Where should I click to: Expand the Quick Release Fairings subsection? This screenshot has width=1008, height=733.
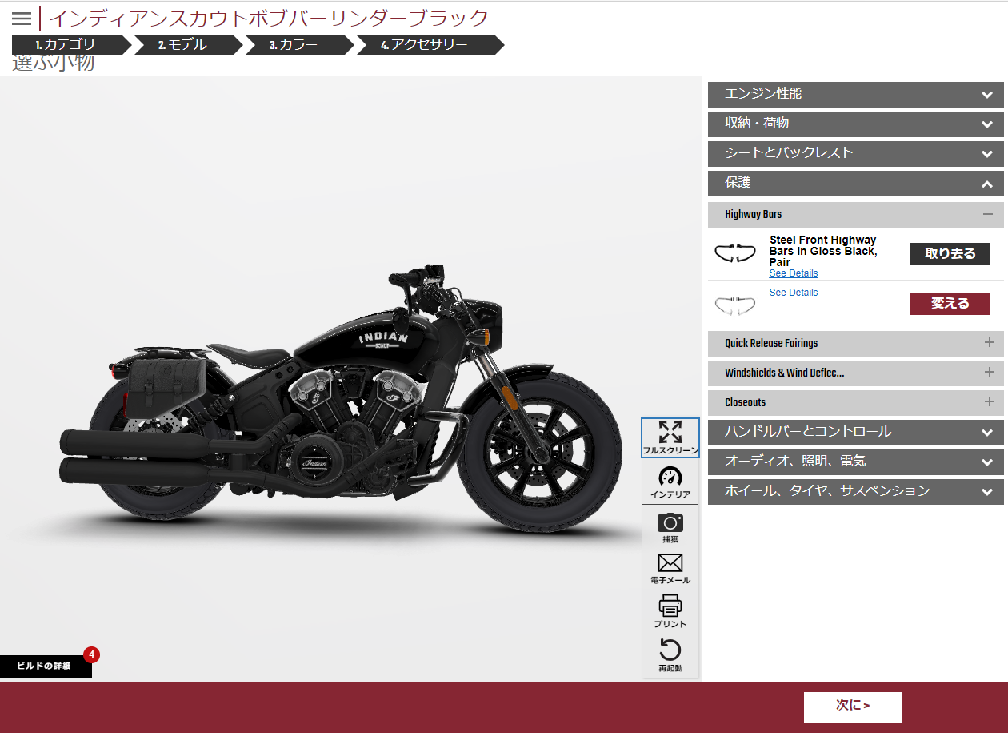(856, 343)
